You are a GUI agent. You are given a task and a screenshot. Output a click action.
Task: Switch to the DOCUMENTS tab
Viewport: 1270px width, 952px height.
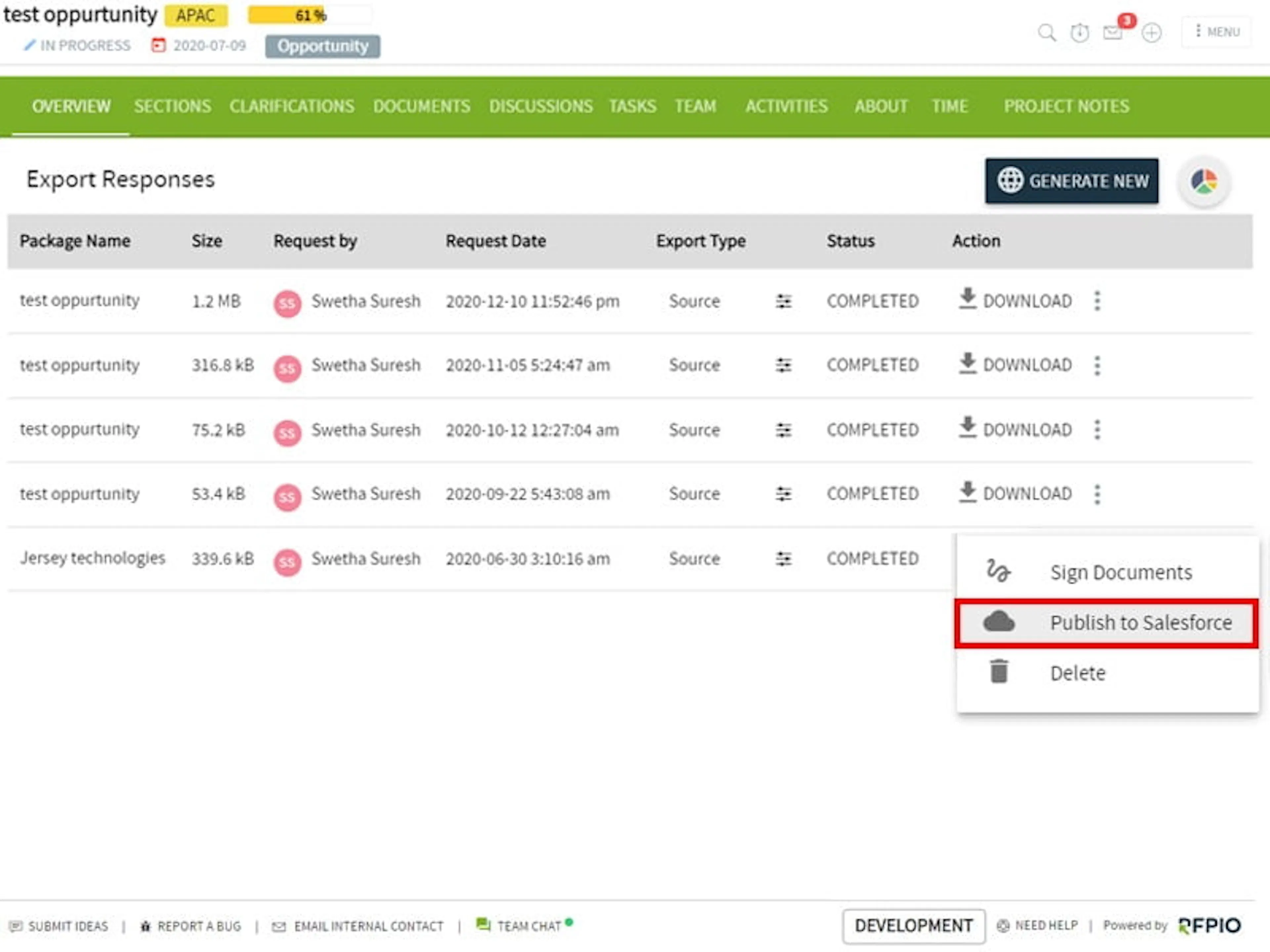pos(421,106)
